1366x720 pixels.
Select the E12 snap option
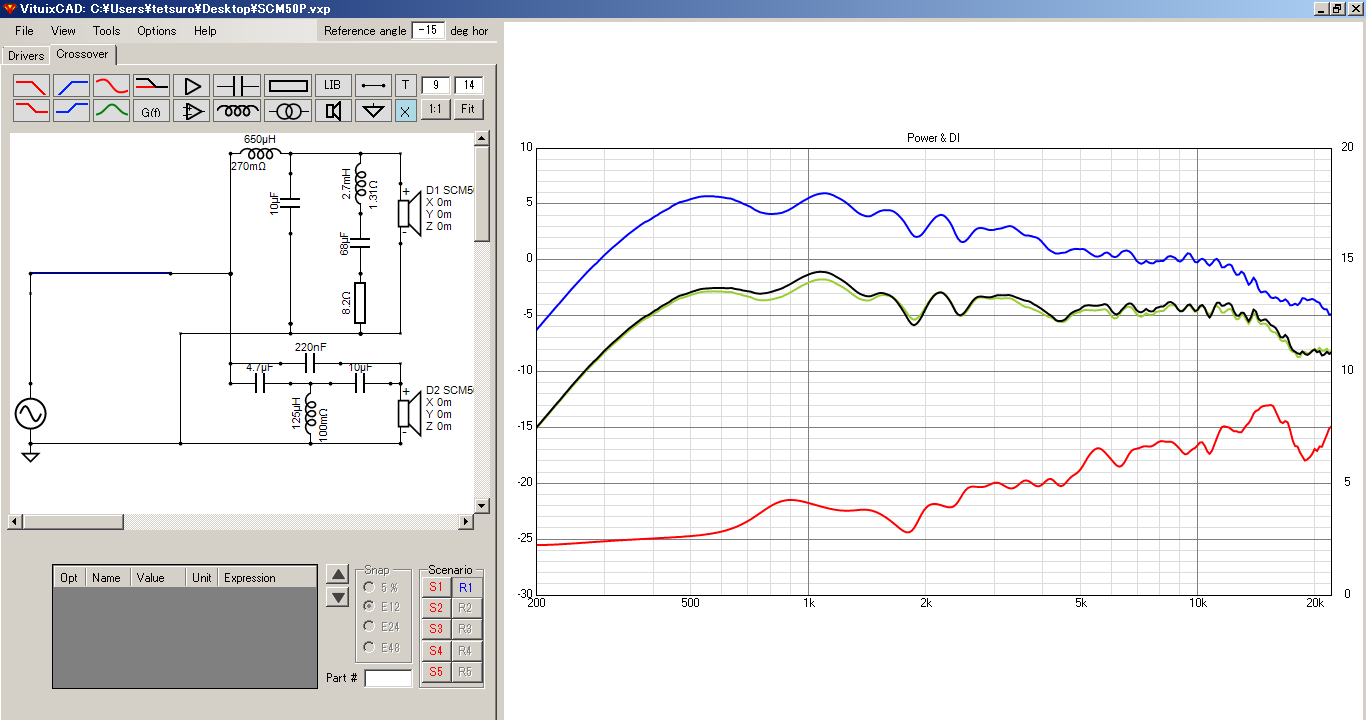click(382, 607)
